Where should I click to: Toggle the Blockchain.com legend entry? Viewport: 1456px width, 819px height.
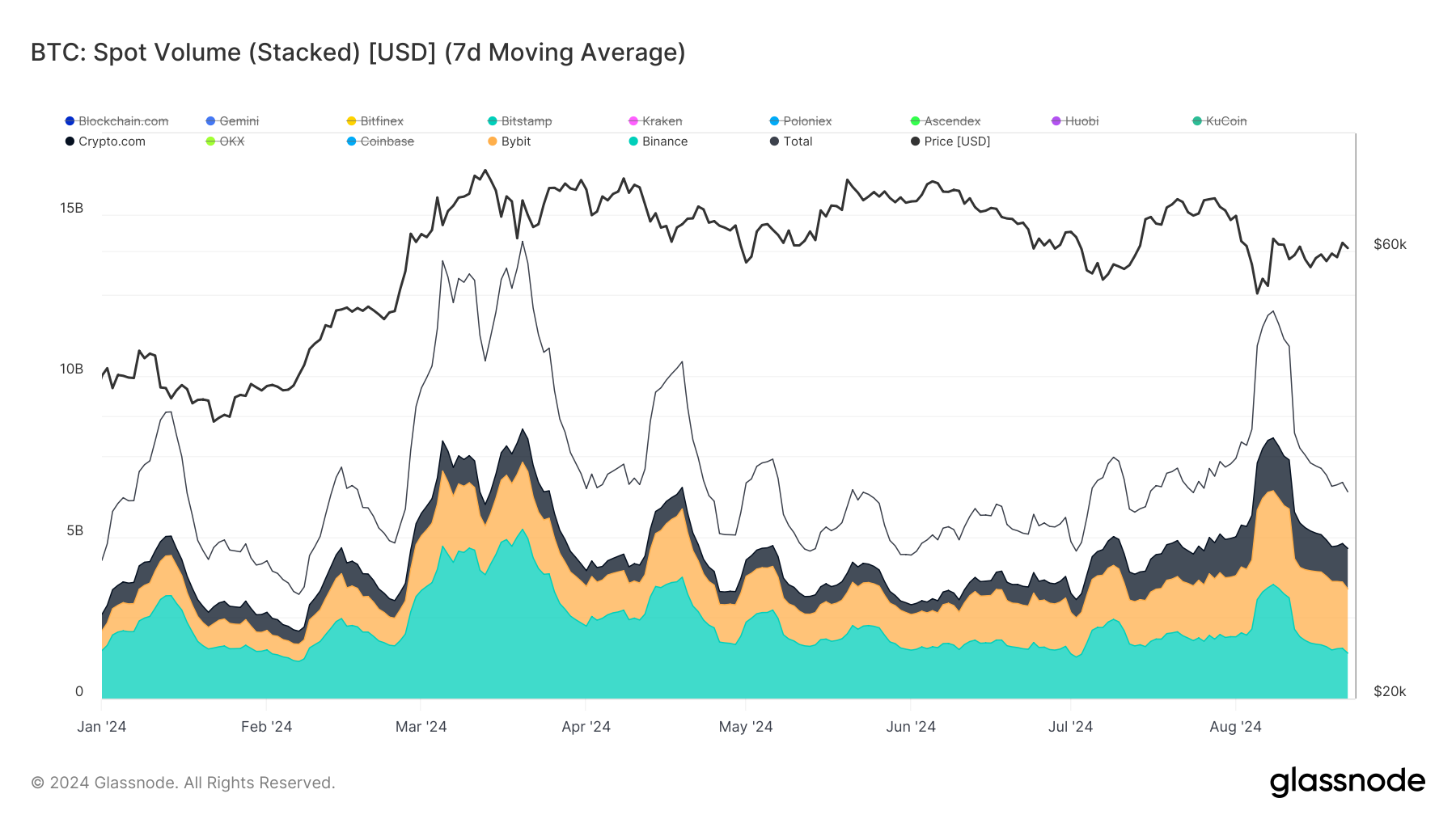pyautogui.click(x=117, y=121)
